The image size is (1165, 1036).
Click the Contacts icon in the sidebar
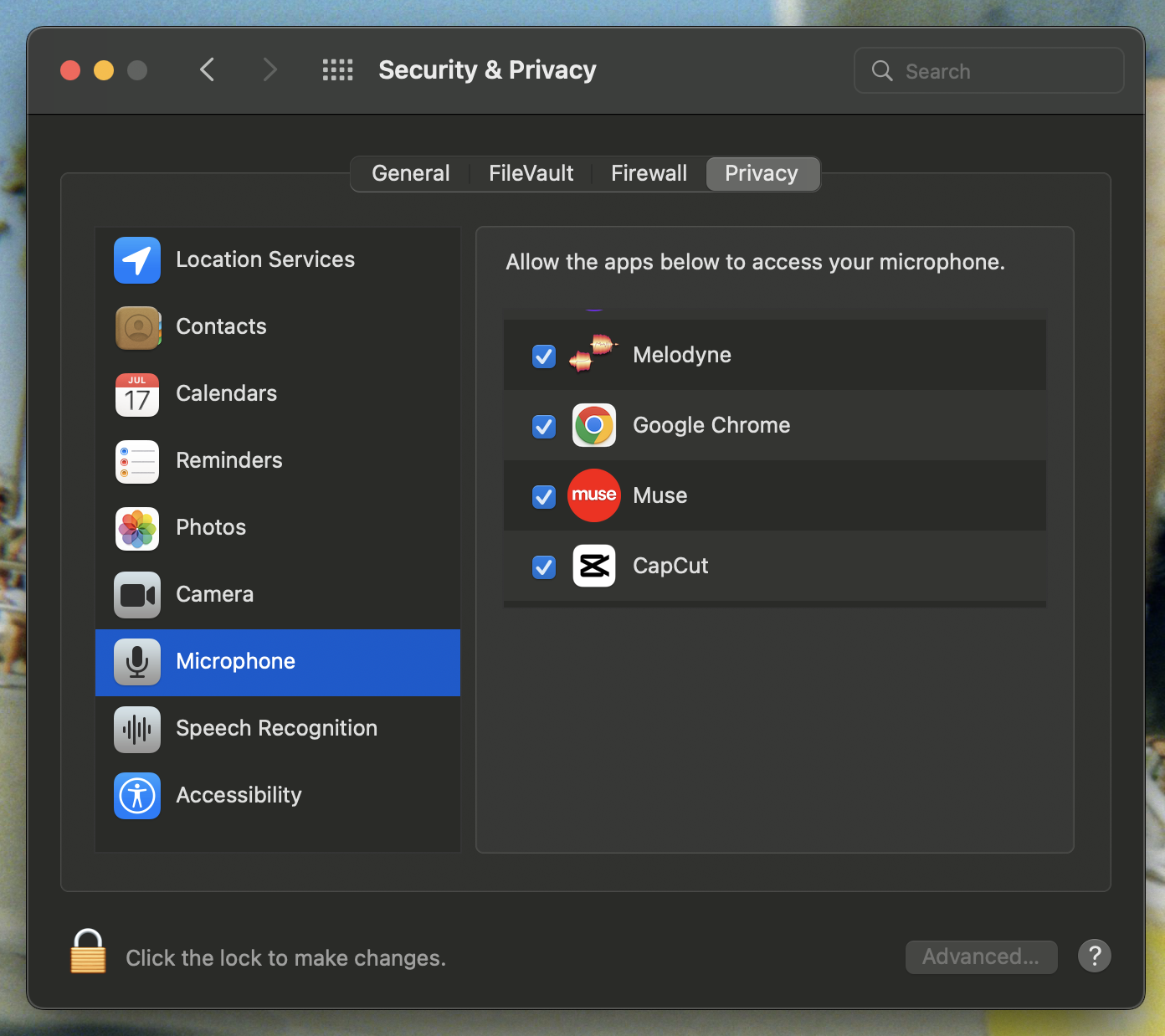click(x=136, y=327)
